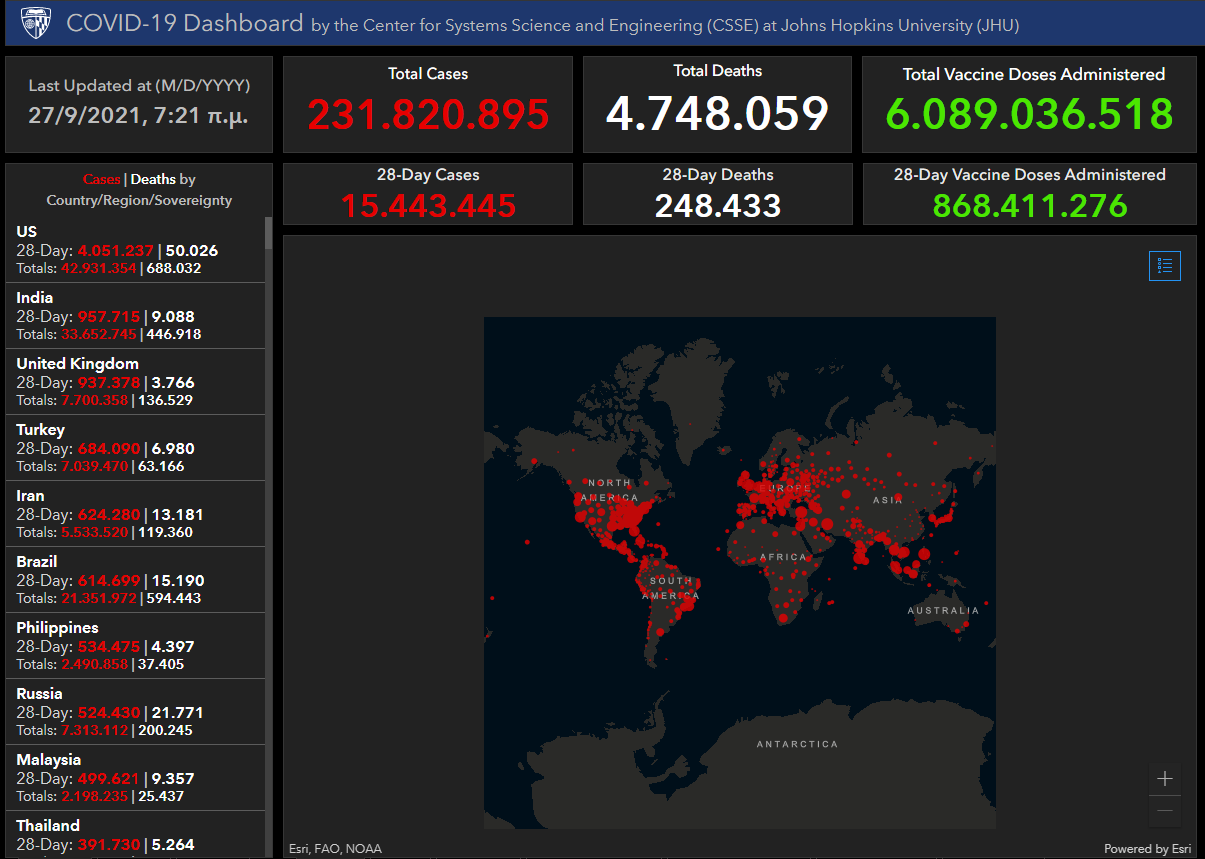Open the Powered by Esri link
Image resolution: width=1205 pixels, height=859 pixels.
pyautogui.click(x=1147, y=849)
